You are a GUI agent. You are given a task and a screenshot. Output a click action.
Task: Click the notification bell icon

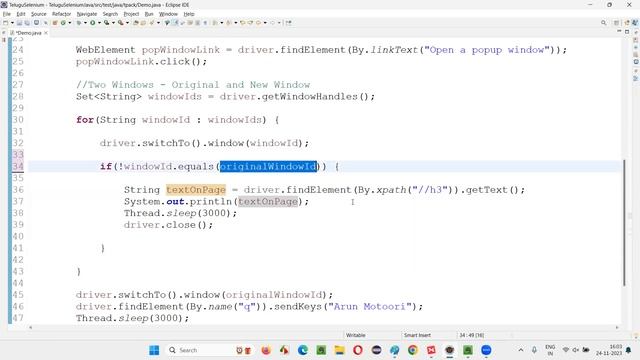click(x=629, y=350)
